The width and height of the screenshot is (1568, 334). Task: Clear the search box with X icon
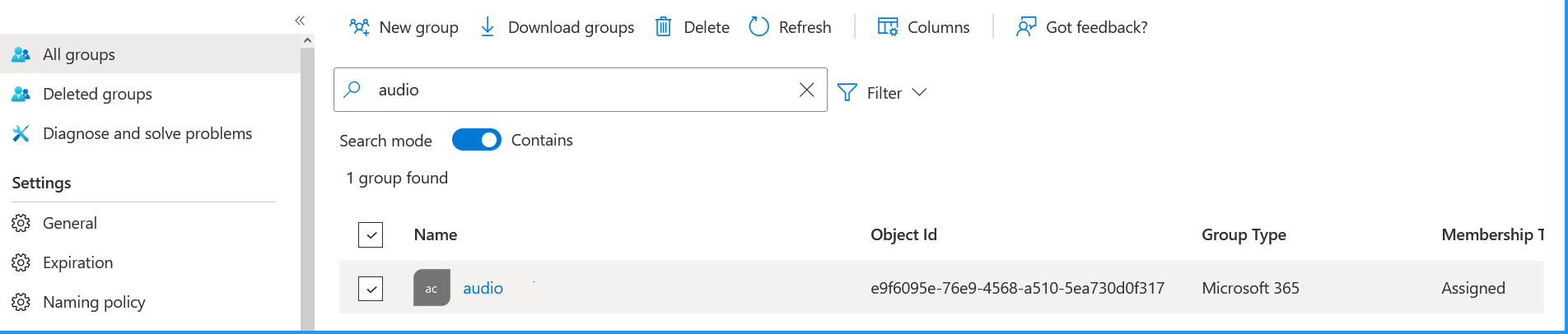807,90
